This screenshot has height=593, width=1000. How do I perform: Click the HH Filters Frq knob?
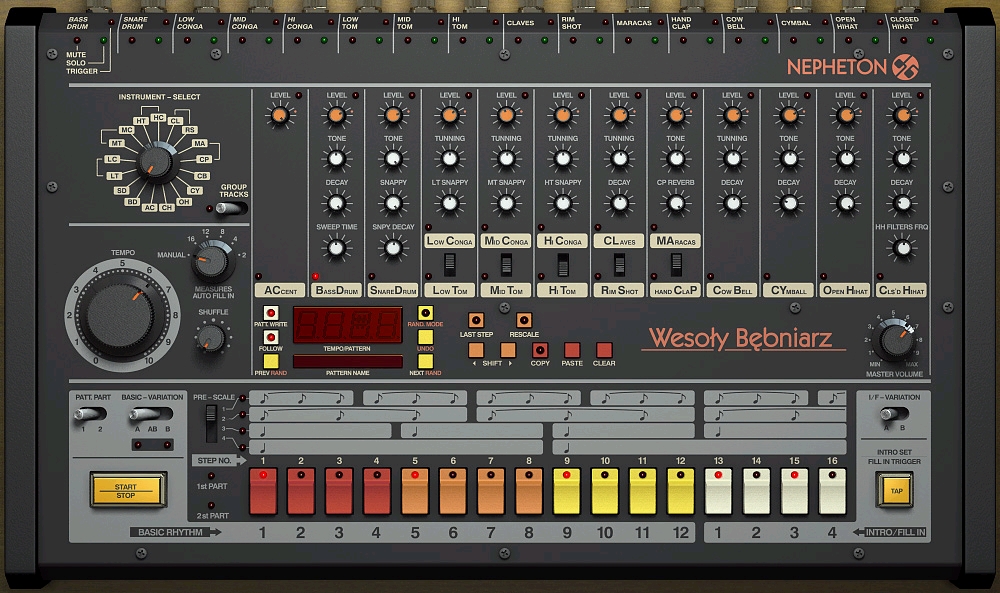click(x=902, y=247)
